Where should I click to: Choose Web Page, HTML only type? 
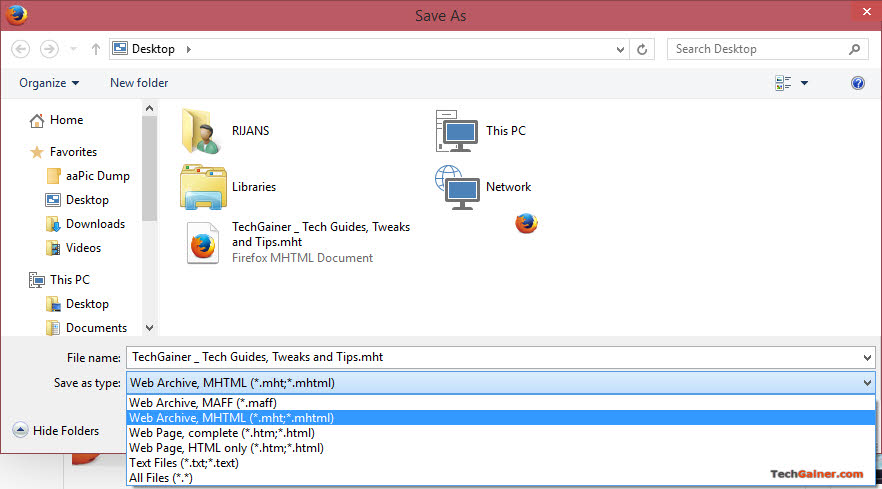tap(501, 448)
